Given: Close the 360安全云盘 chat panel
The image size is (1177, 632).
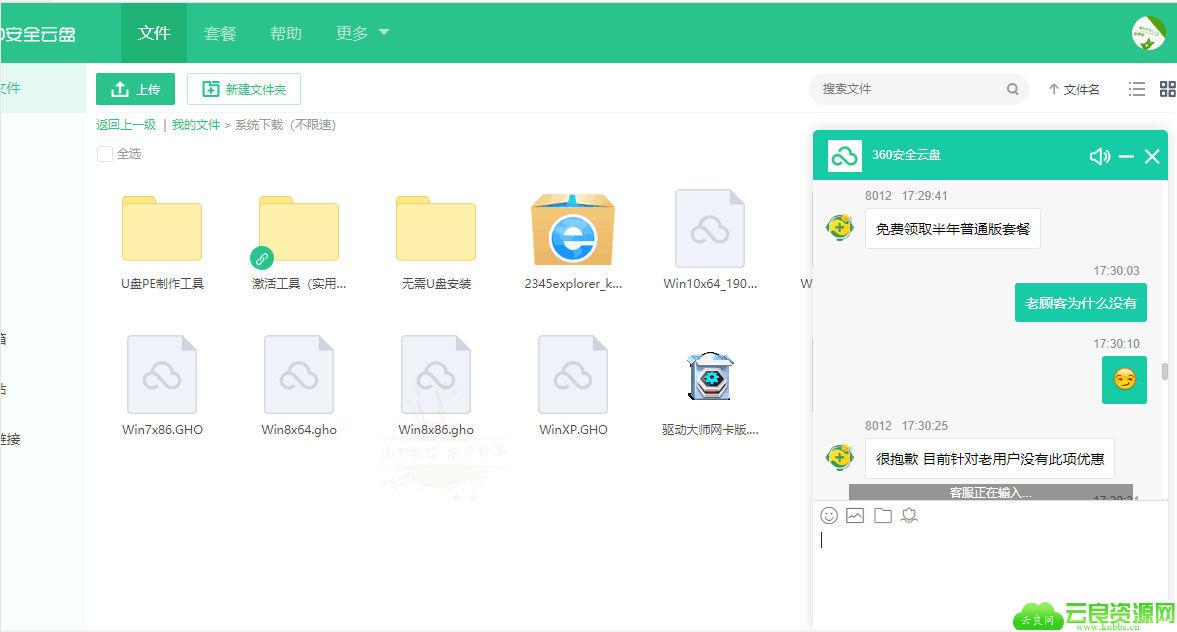Looking at the screenshot, I should click(1152, 156).
